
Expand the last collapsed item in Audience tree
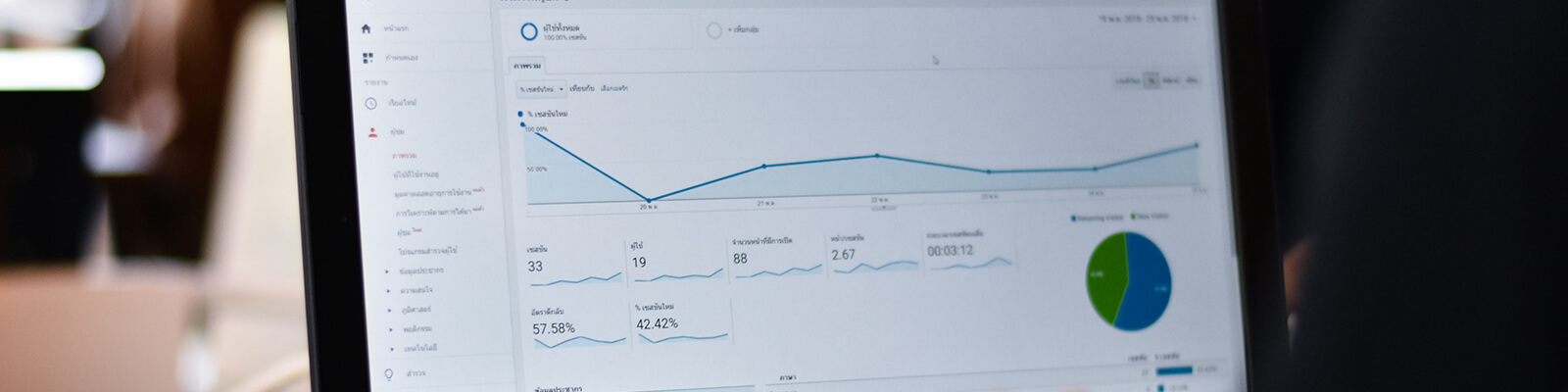click(x=392, y=349)
